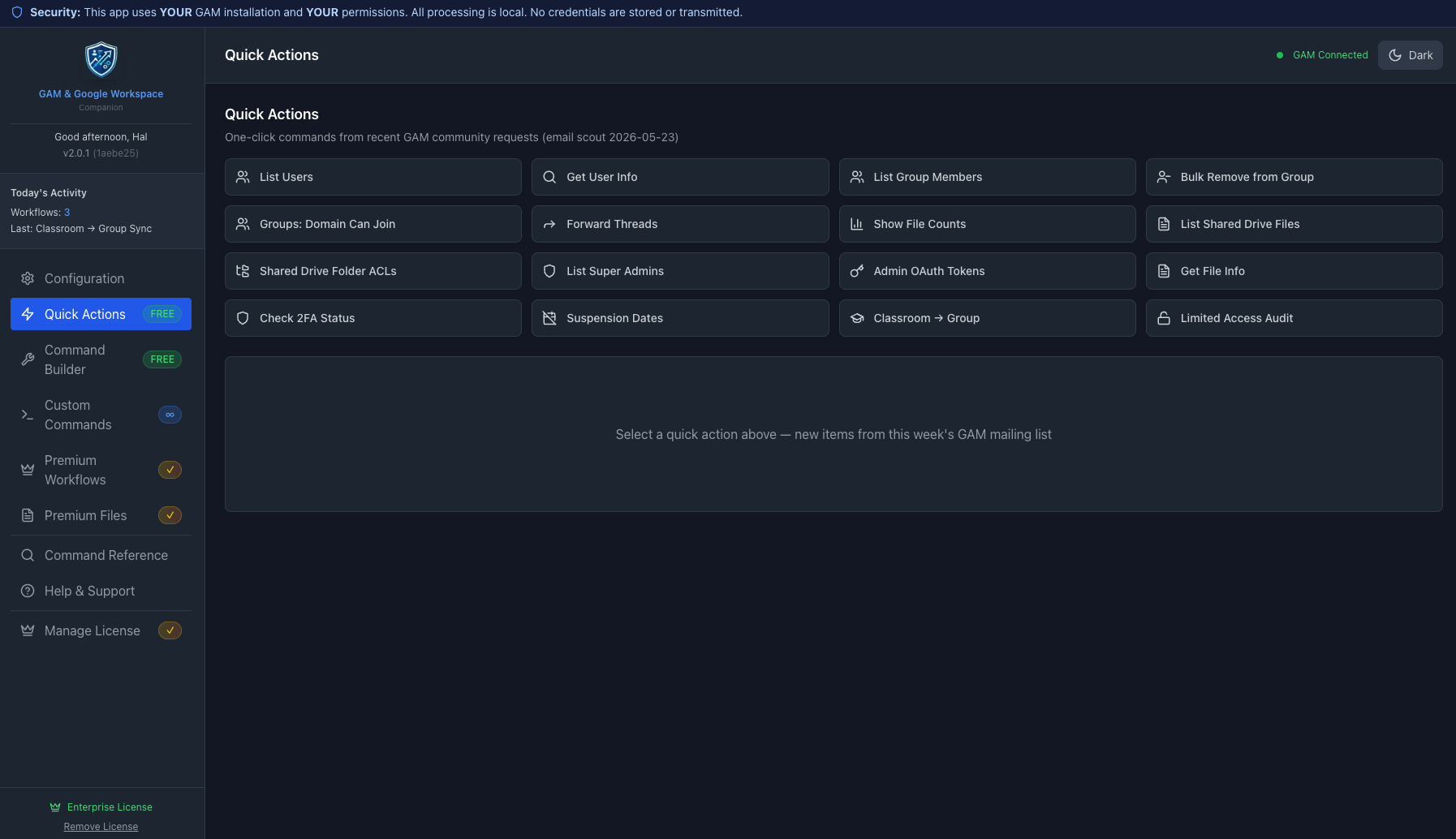Click the workflows count number 3
1456x839 pixels.
tap(67, 213)
